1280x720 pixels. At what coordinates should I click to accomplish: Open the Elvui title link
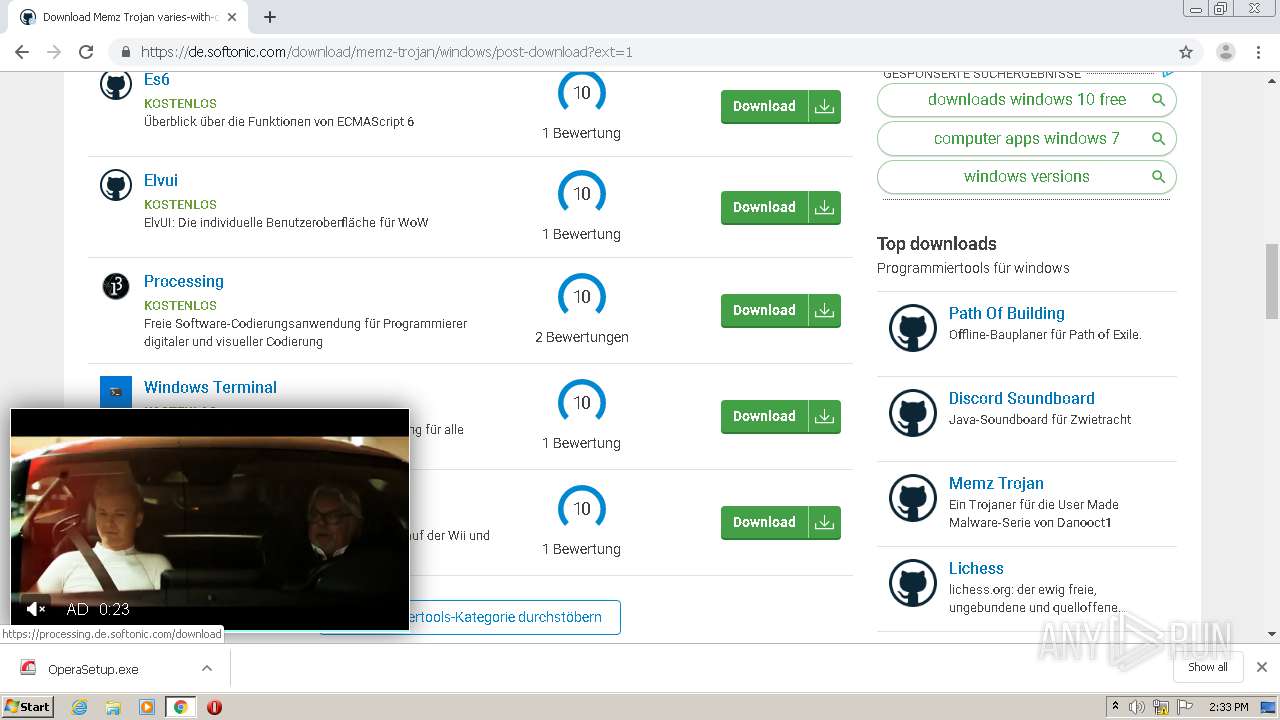pos(161,180)
